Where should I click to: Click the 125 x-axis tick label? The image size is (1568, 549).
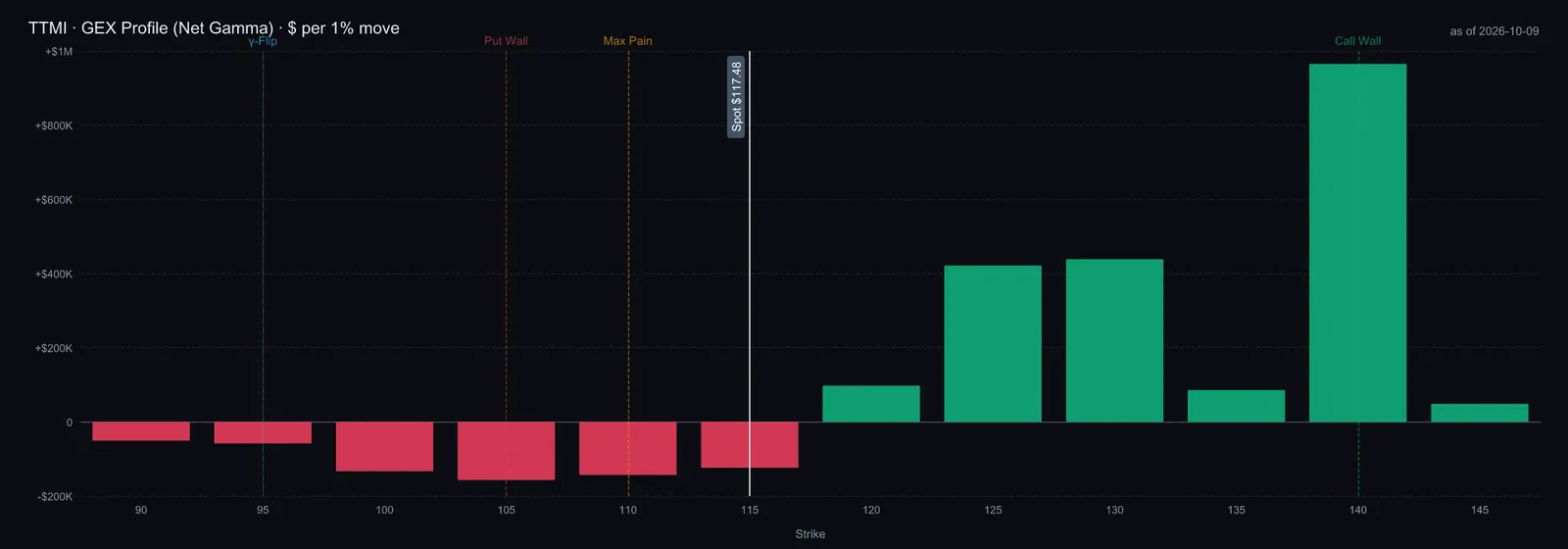click(993, 510)
